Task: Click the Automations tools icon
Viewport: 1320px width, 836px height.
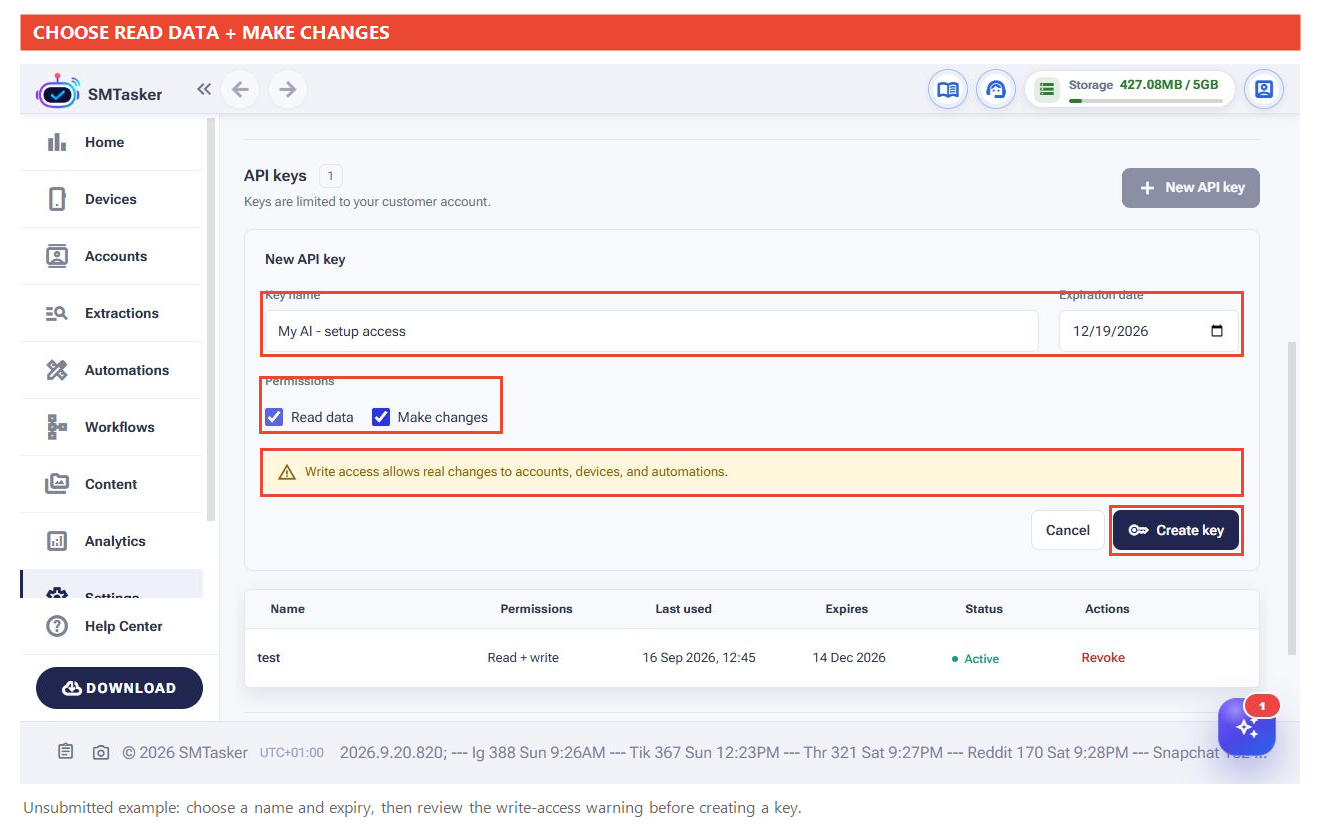Action: [57, 370]
